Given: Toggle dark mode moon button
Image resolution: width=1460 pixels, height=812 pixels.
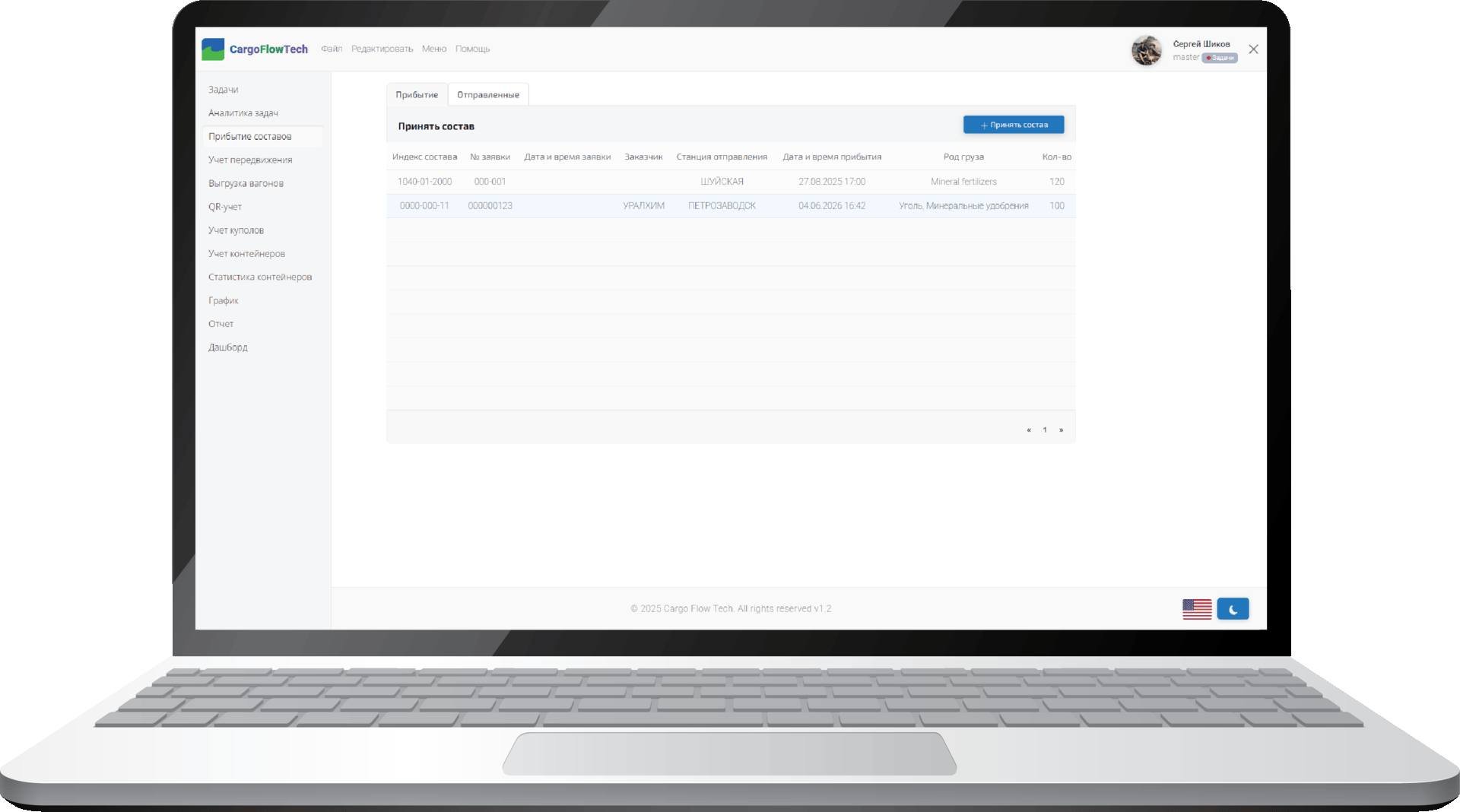Looking at the screenshot, I should tap(1233, 609).
